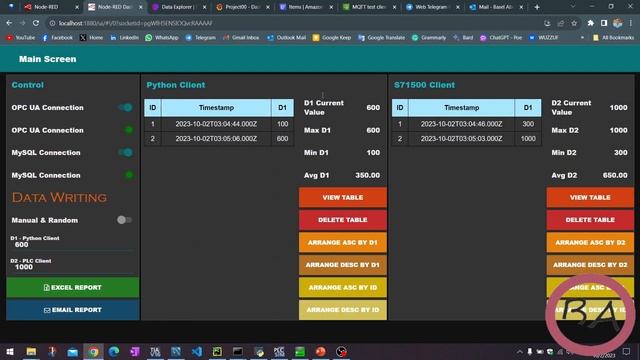Select 2023-10-02T03:04:44.000Z timestamp cell
The width and height of the screenshot is (640, 360).
pyautogui.click(x=216, y=124)
